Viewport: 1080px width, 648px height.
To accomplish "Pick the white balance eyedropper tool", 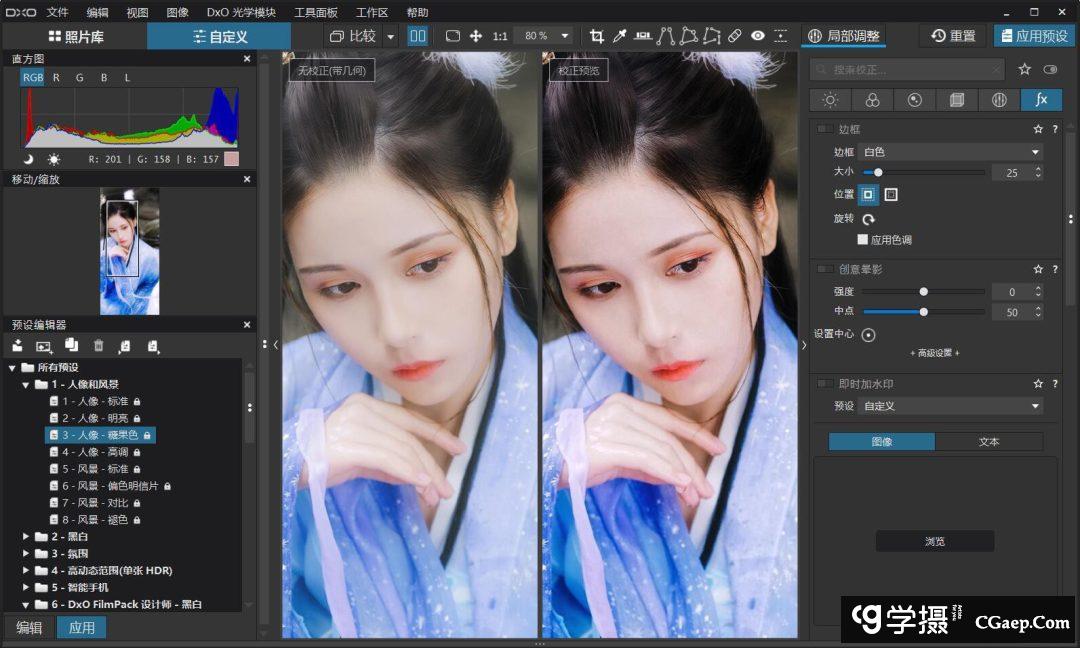I will pos(620,36).
